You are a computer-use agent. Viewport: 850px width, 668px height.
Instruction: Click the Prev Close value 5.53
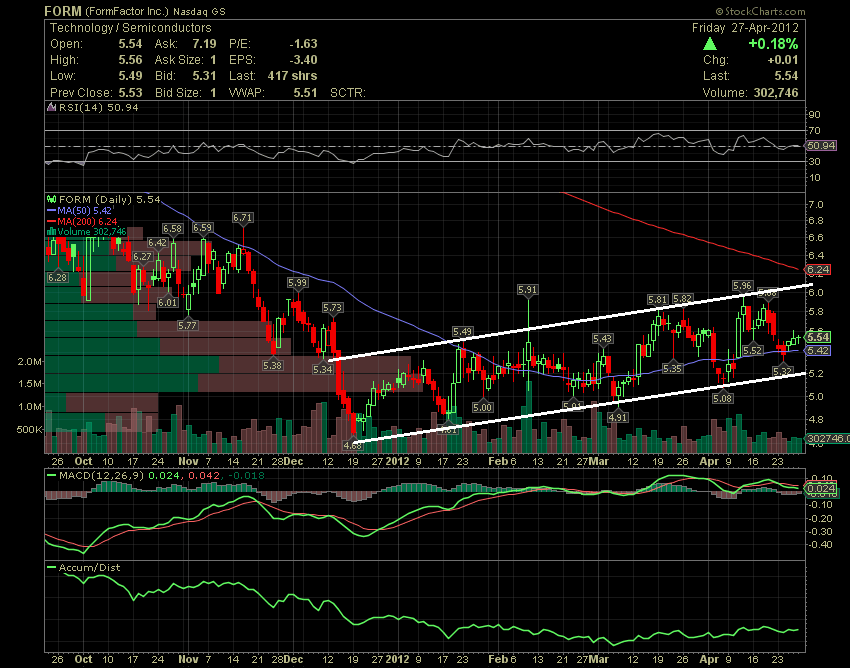(131, 93)
